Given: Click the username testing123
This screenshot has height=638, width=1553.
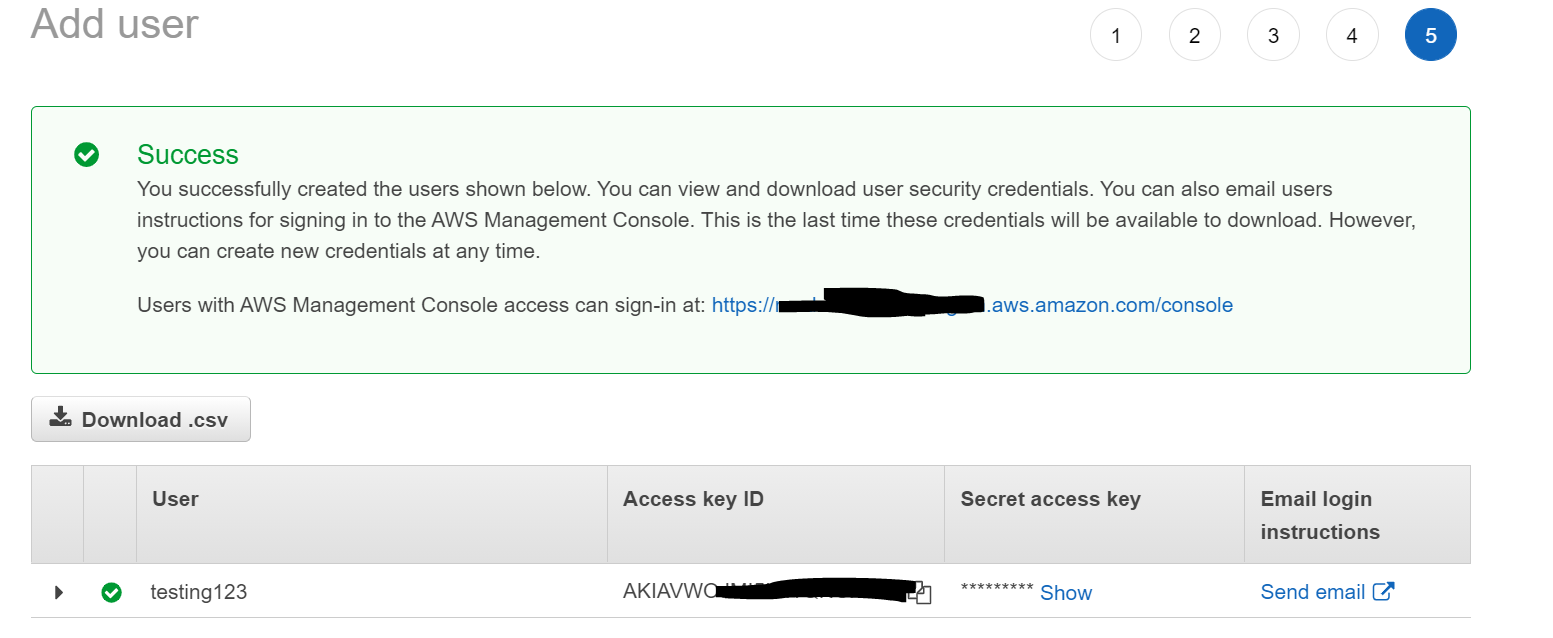Looking at the screenshot, I should click(x=198, y=592).
